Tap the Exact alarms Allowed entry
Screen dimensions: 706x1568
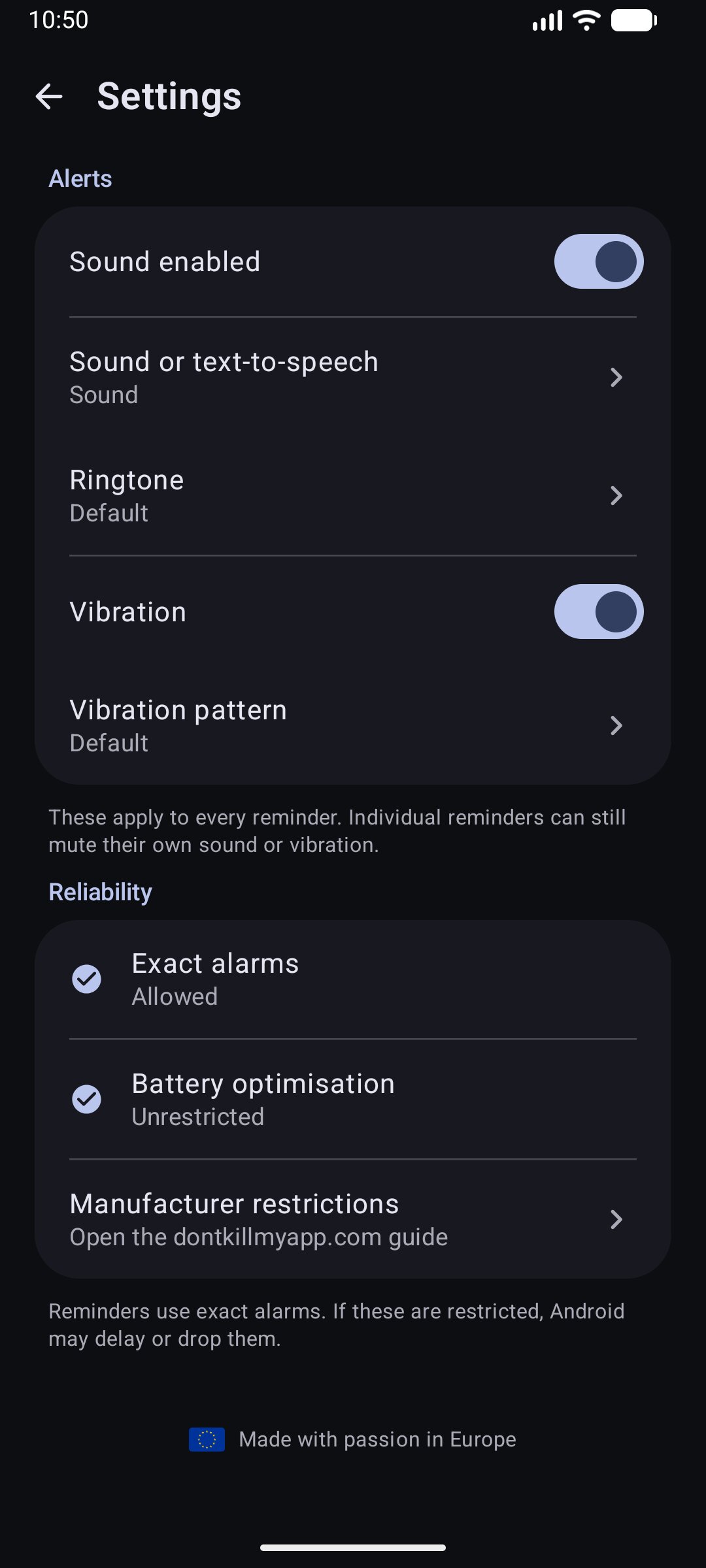click(353, 979)
